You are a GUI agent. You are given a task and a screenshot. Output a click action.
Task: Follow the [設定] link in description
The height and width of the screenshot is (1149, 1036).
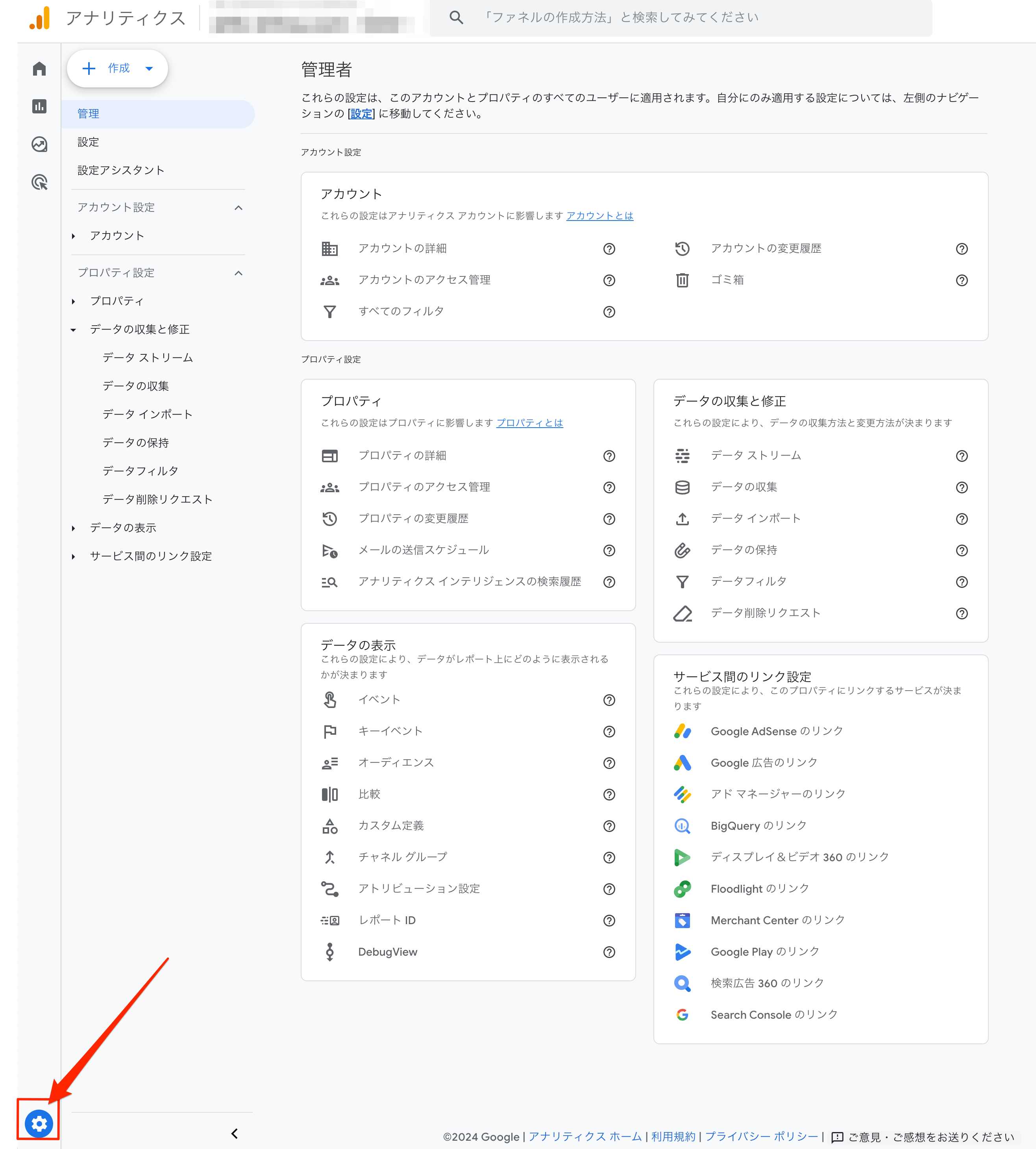point(361,114)
